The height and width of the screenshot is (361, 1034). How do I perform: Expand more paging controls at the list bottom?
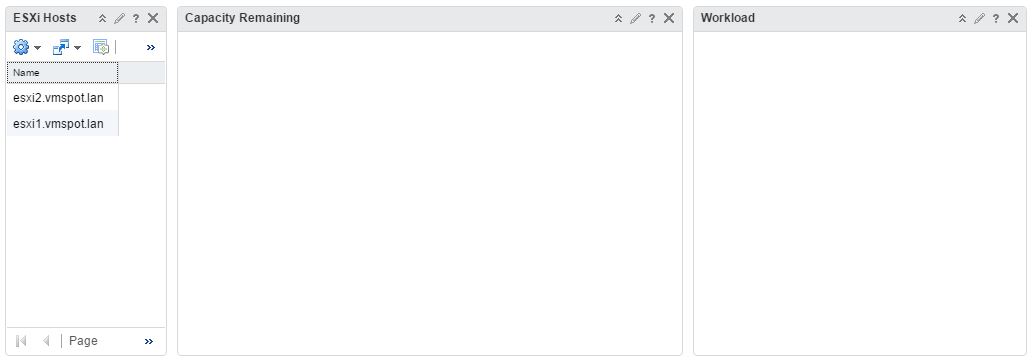click(149, 341)
